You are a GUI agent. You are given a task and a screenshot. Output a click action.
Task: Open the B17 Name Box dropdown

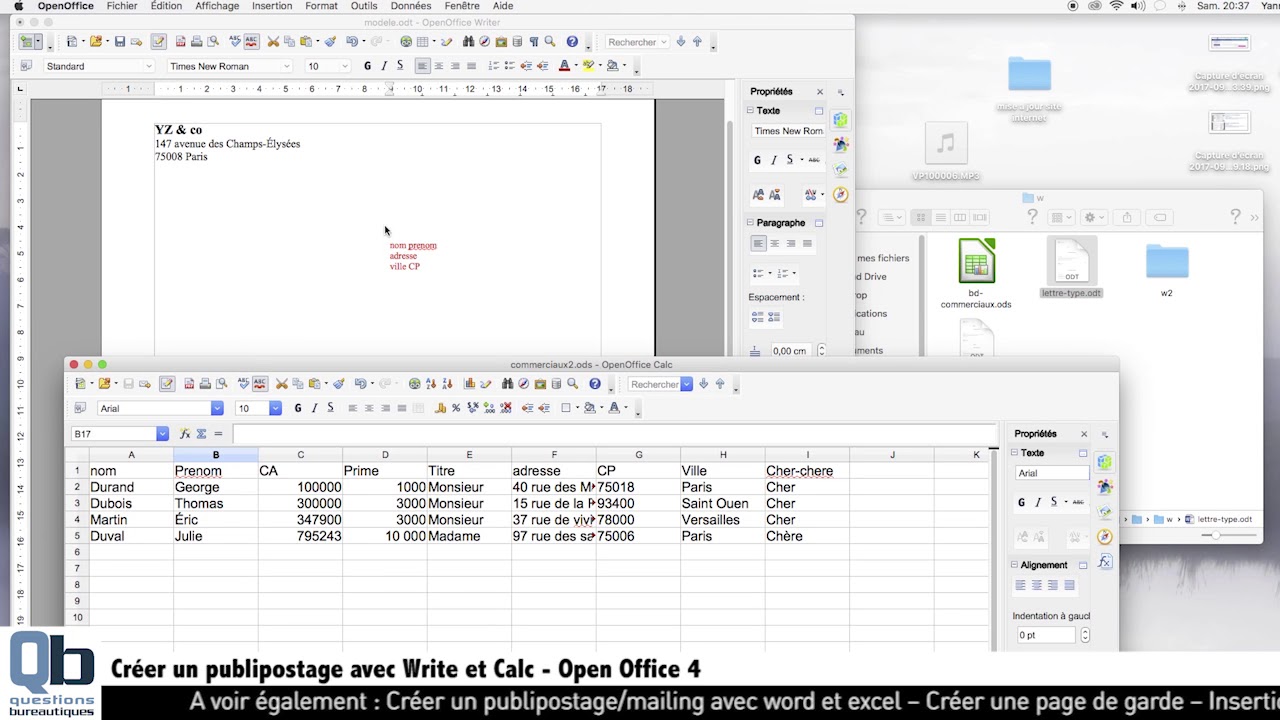tap(162, 433)
